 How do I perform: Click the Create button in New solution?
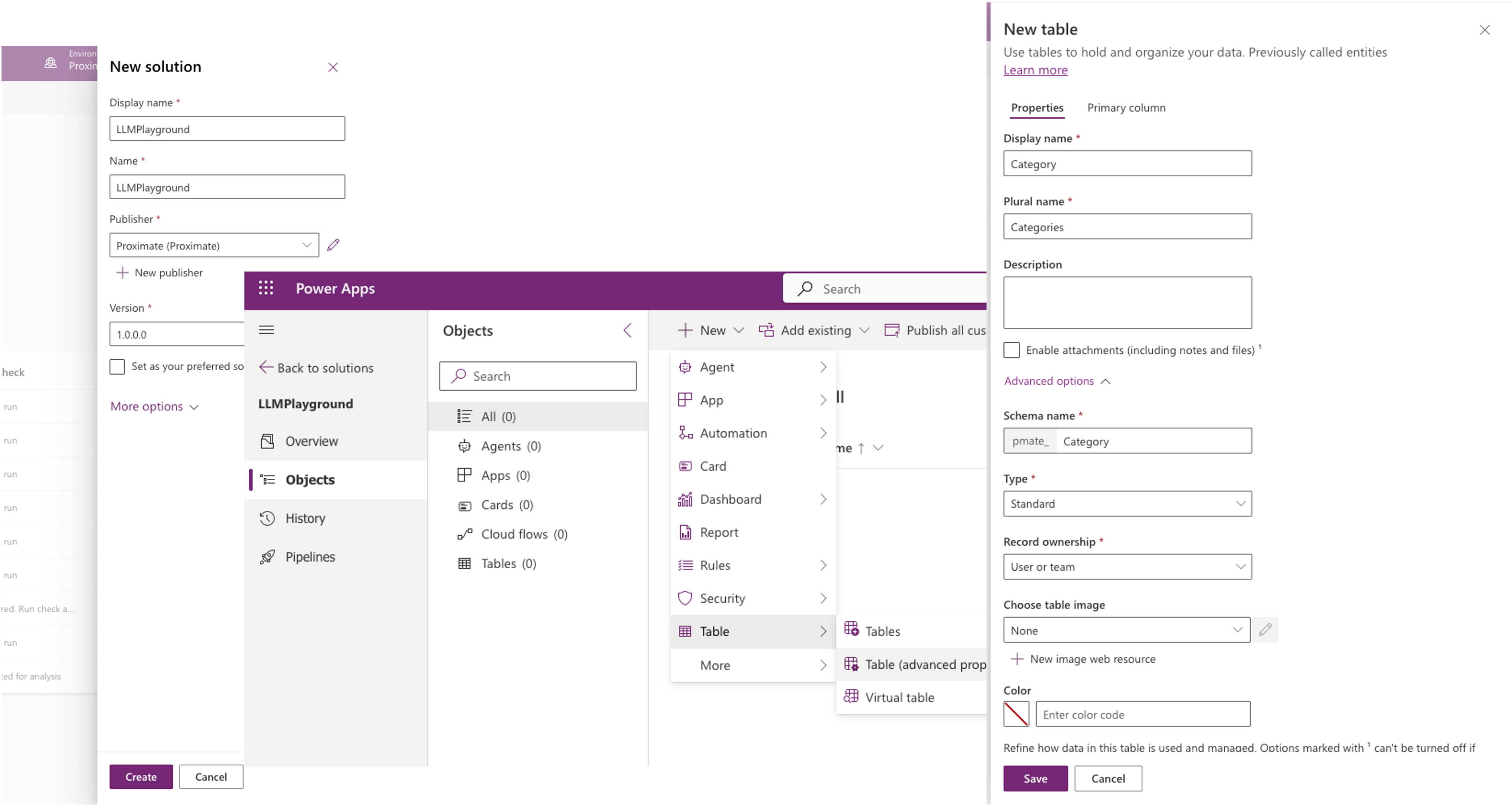pyautogui.click(x=140, y=776)
